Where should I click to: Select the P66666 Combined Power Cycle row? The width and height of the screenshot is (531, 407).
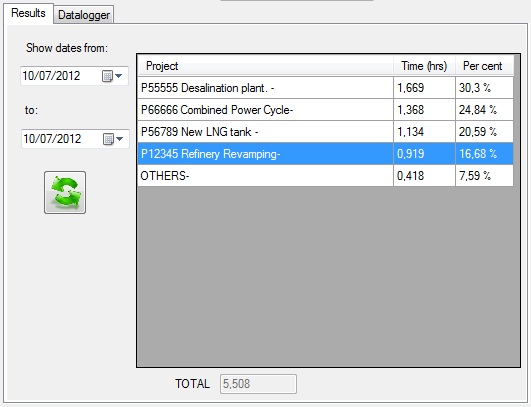[x=325, y=110]
